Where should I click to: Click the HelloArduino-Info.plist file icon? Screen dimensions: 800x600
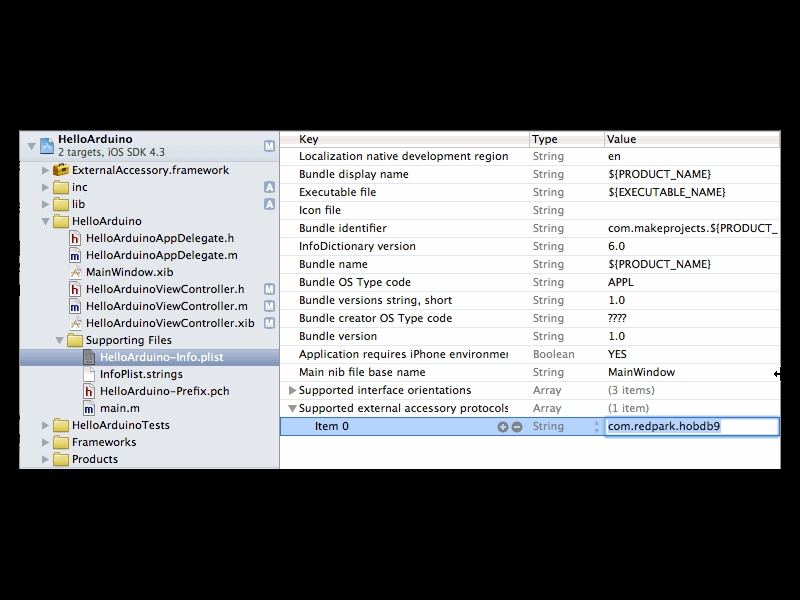point(89,357)
